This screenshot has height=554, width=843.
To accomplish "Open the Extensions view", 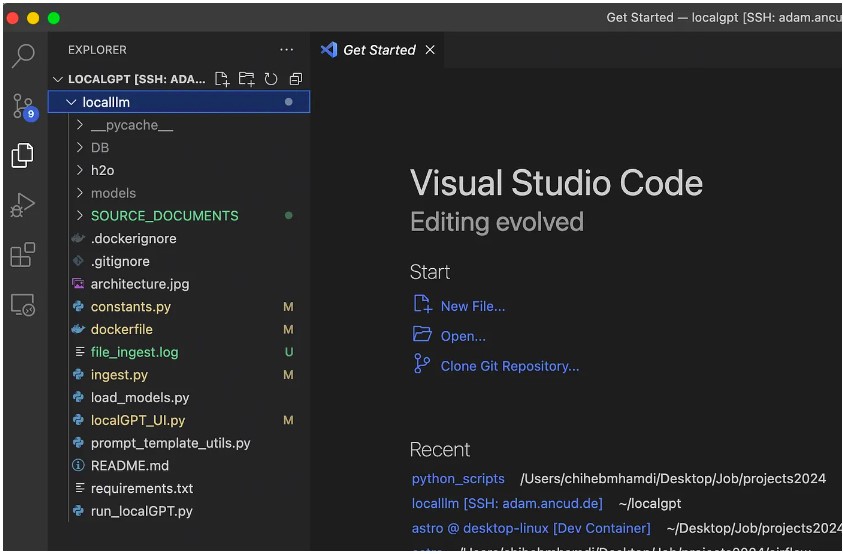I will point(22,255).
